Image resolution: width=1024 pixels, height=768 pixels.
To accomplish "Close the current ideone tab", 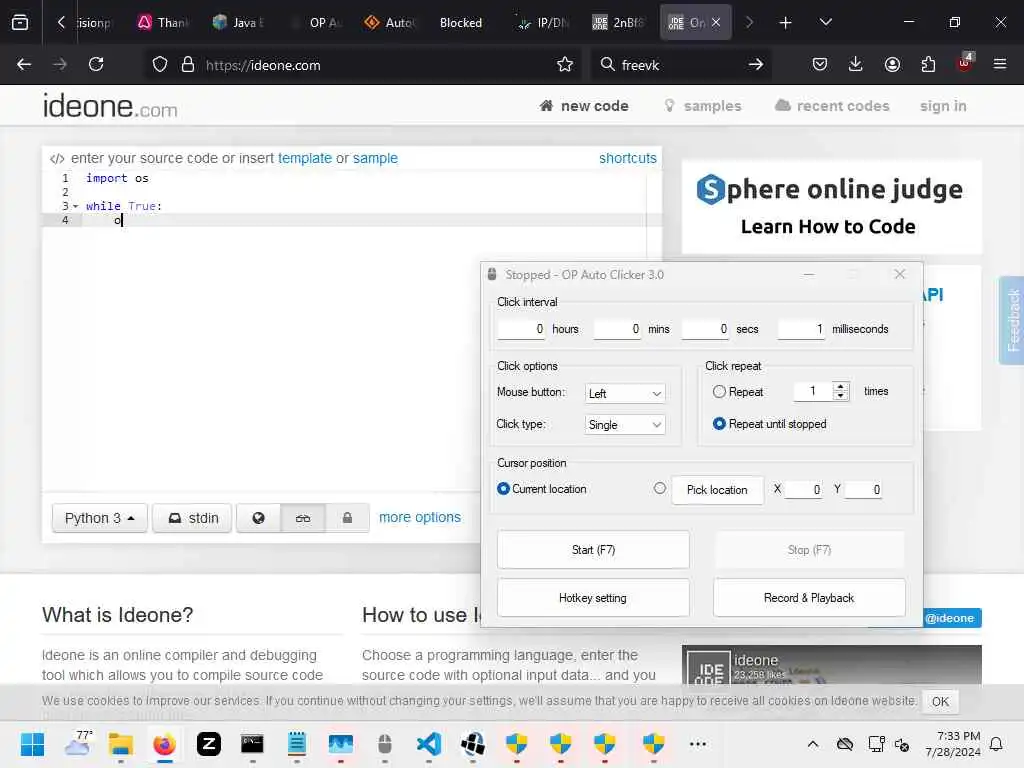I will [x=716, y=22].
